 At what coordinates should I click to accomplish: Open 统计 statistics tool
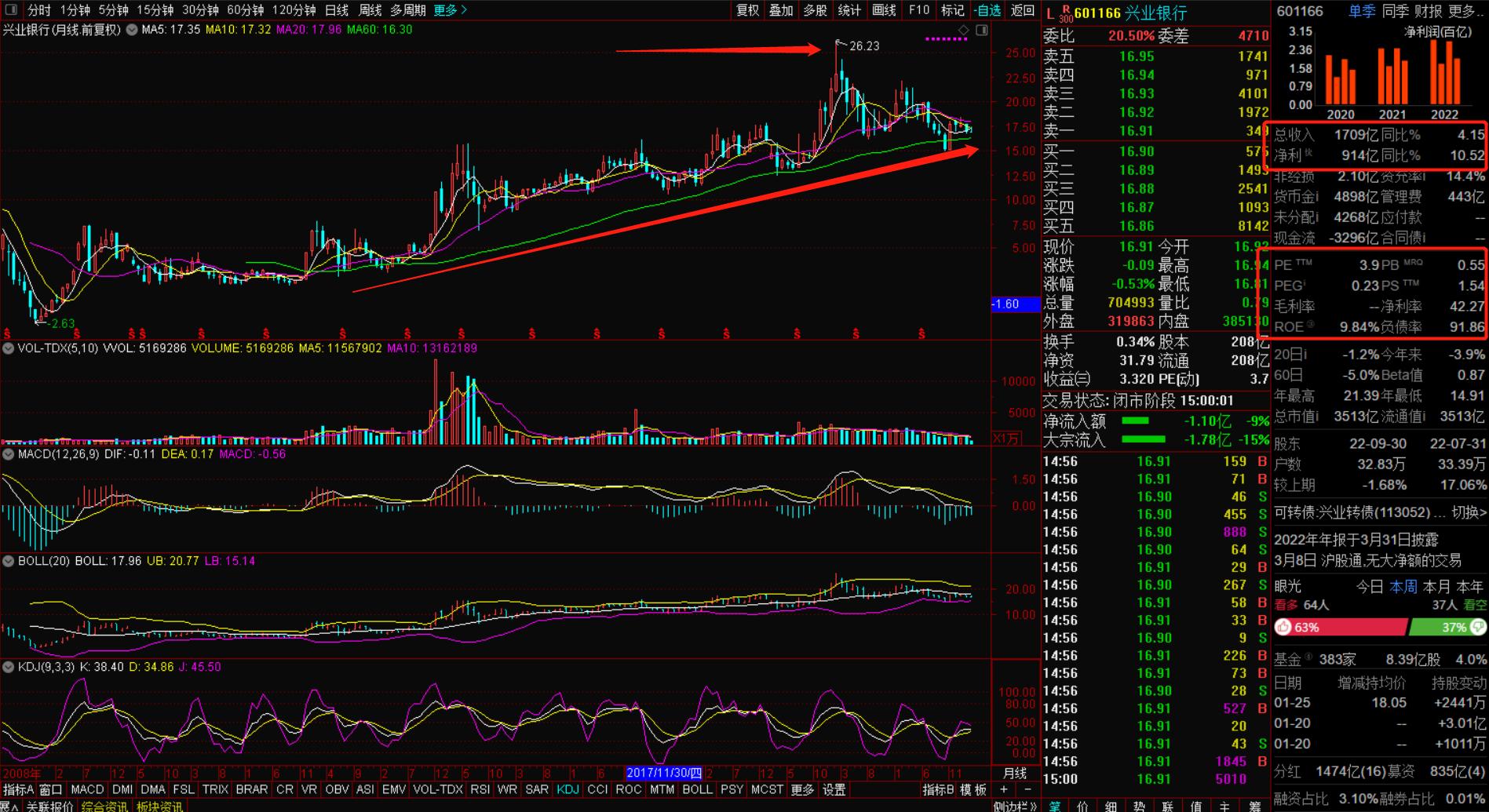(849, 10)
